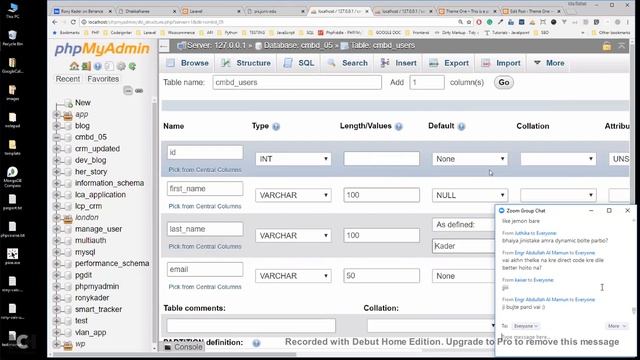Click email Length/Values field showing 50
Viewport: 640px width, 360px height.
381,276
